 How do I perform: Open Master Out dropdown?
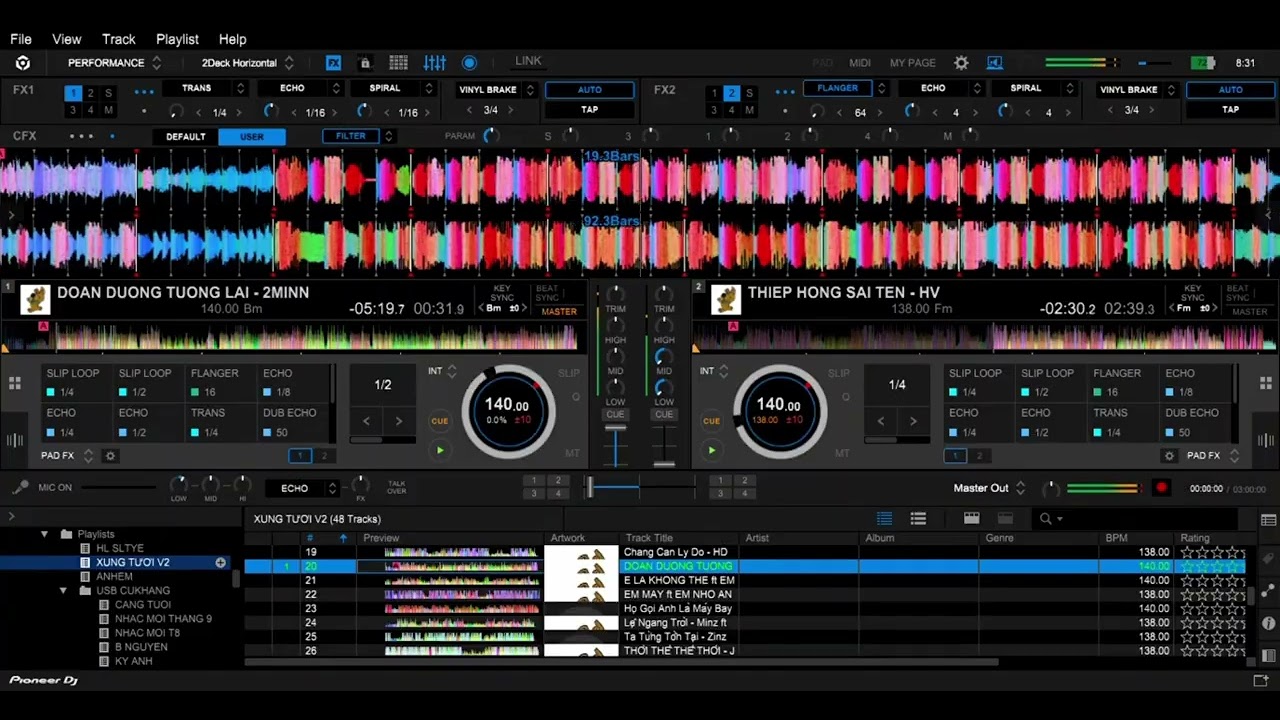[990, 488]
